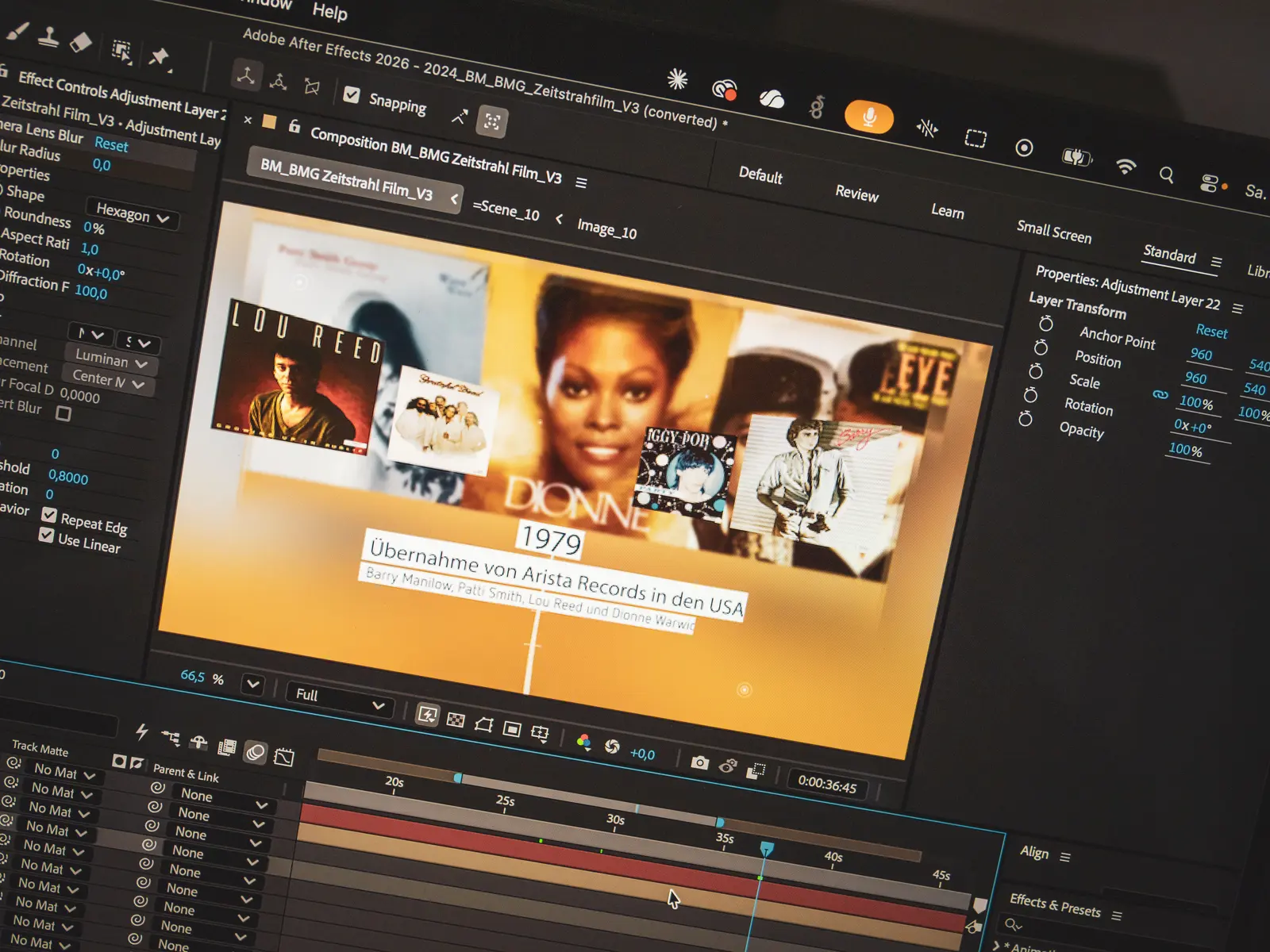This screenshot has width=1270, height=952.
Task: Open the Hexagon shape dropdown
Action: click(132, 213)
